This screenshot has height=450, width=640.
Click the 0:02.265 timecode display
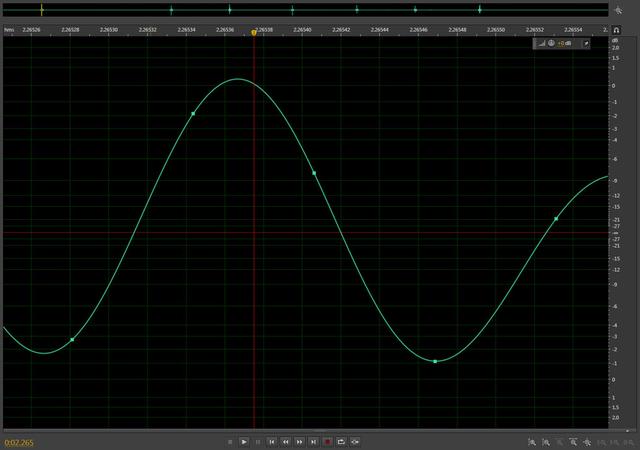[19, 441]
